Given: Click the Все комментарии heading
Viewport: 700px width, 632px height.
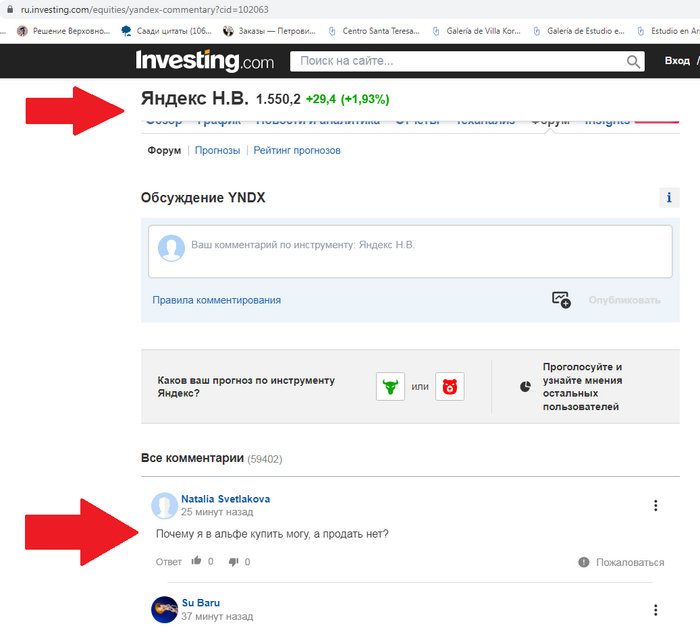Looking at the screenshot, I should [x=192, y=458].
